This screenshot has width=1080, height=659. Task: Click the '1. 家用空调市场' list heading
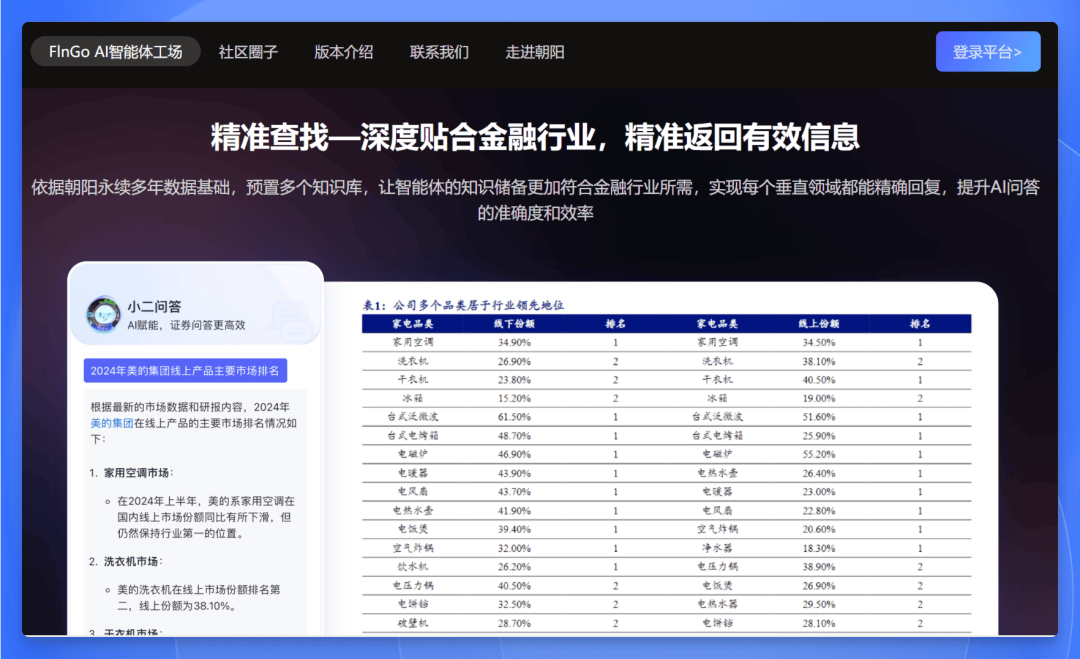pyautogui.click(x=131, y=472)
